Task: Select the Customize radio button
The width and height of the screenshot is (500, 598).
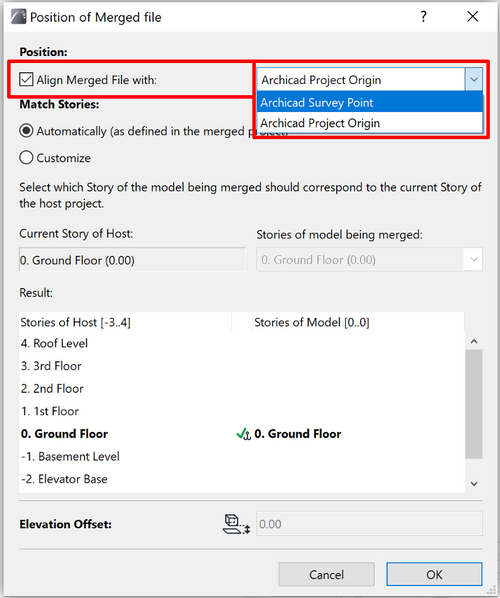Action: click(26, 158)
